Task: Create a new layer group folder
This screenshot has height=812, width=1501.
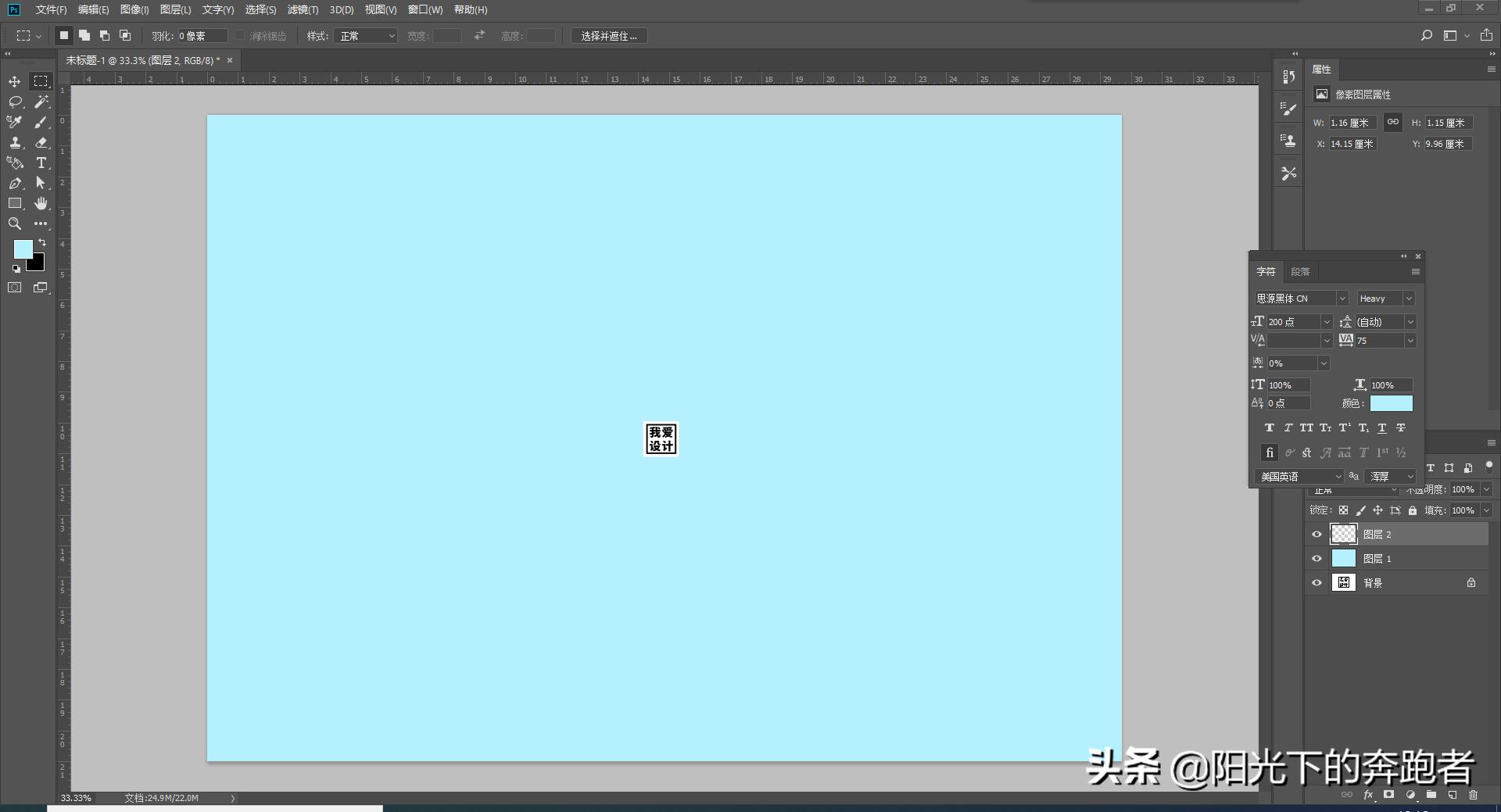Action: point(1431,795)
